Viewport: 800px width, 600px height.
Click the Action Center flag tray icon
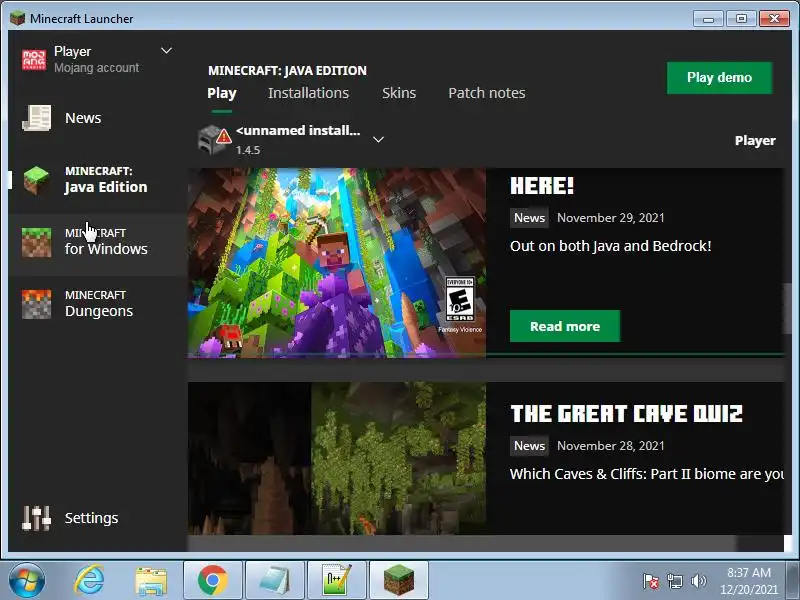[651, 581]
